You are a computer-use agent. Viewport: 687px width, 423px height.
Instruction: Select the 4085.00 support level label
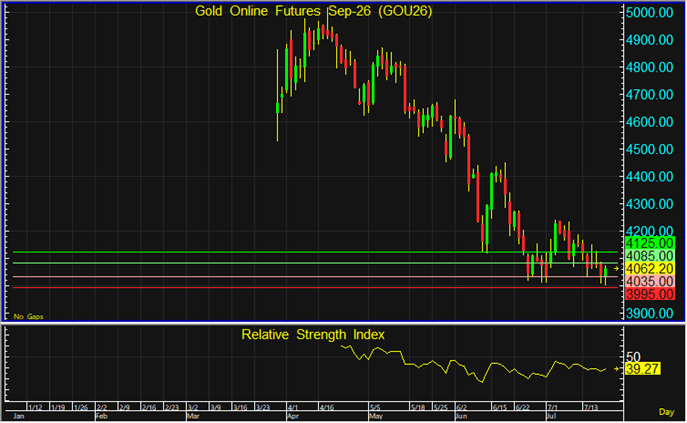(649, 256)
